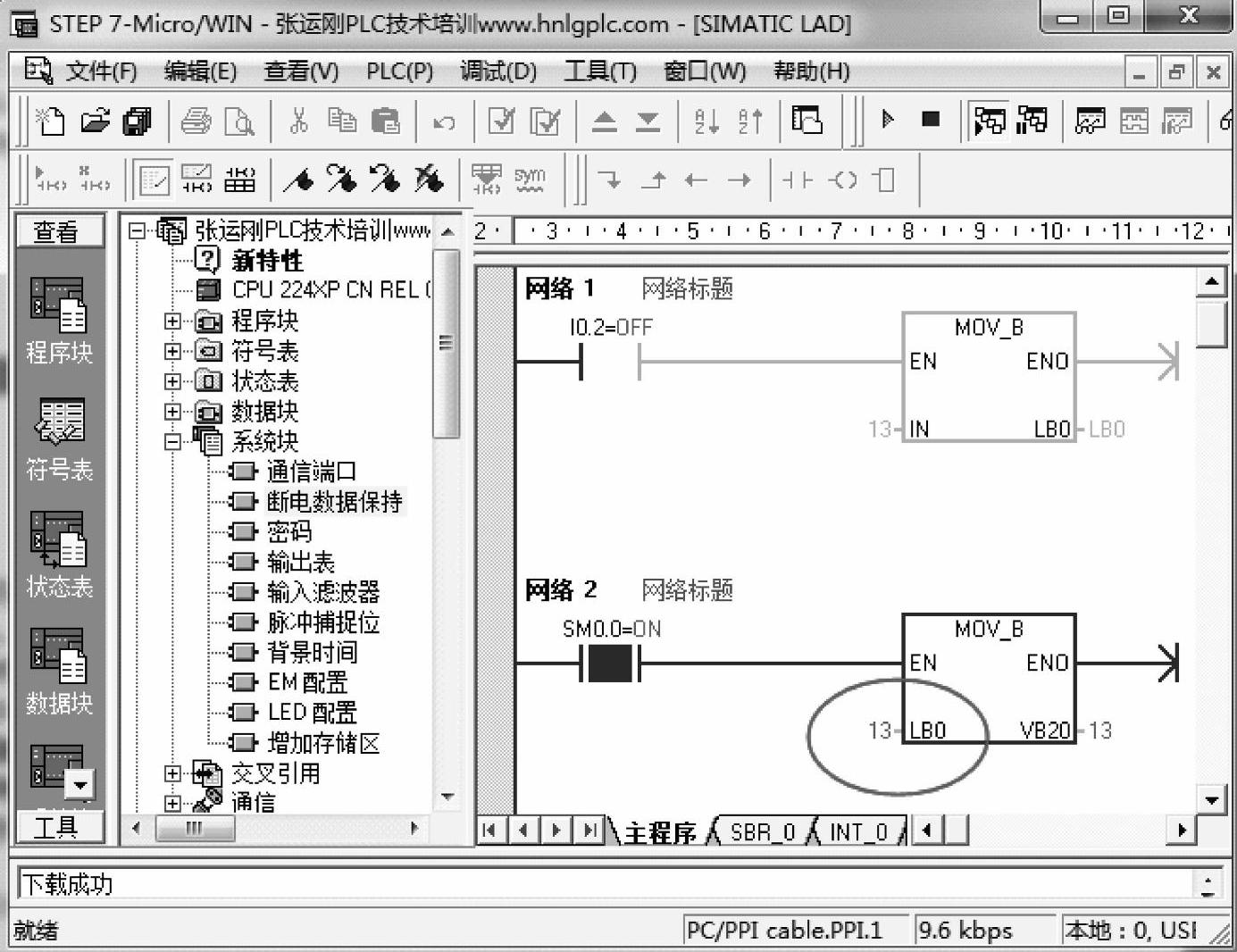Toggle program status monitoring
The width and height of the screenshot is (1237, 952).
[x=989, y=121]
